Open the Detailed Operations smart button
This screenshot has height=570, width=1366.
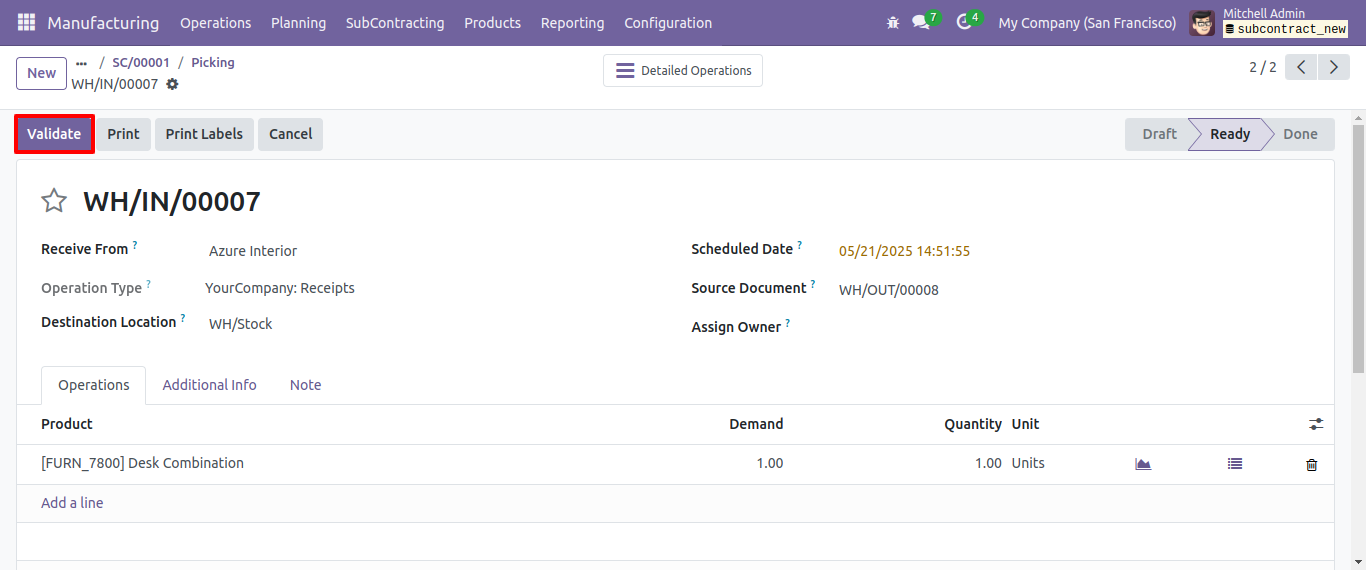pyautogui.click(x=683, y=71)
